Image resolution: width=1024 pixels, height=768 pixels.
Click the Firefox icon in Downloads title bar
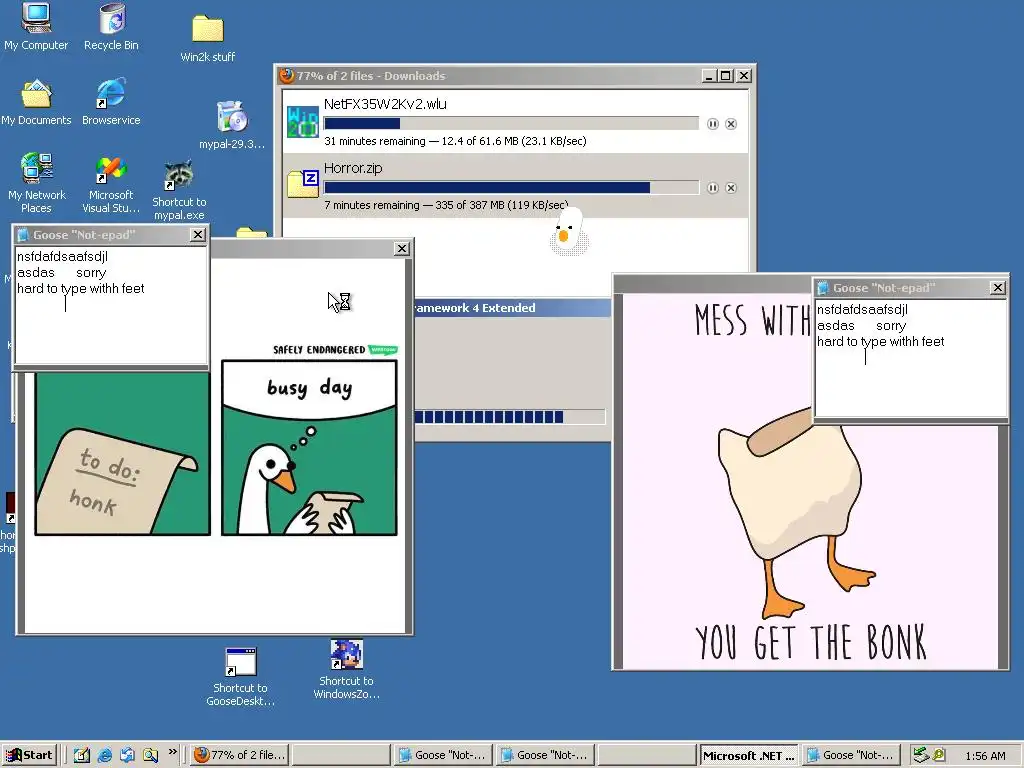point(286,76)
